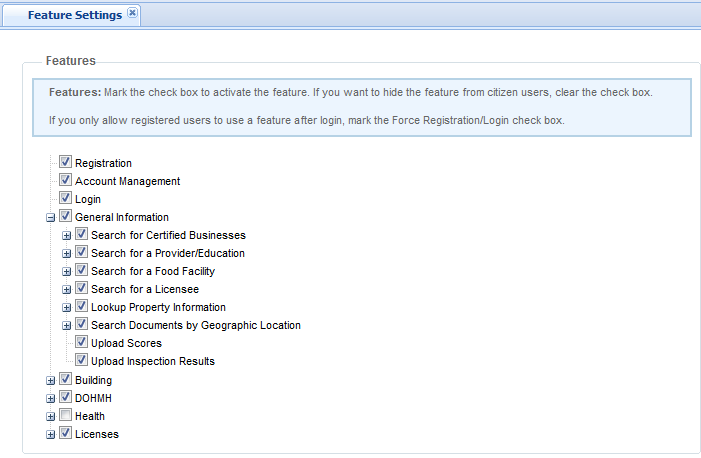The width and height of the screenshot is (701, 458).
Task: Select the Search Documents by Geographic Location label
Action: pos(195,325)
